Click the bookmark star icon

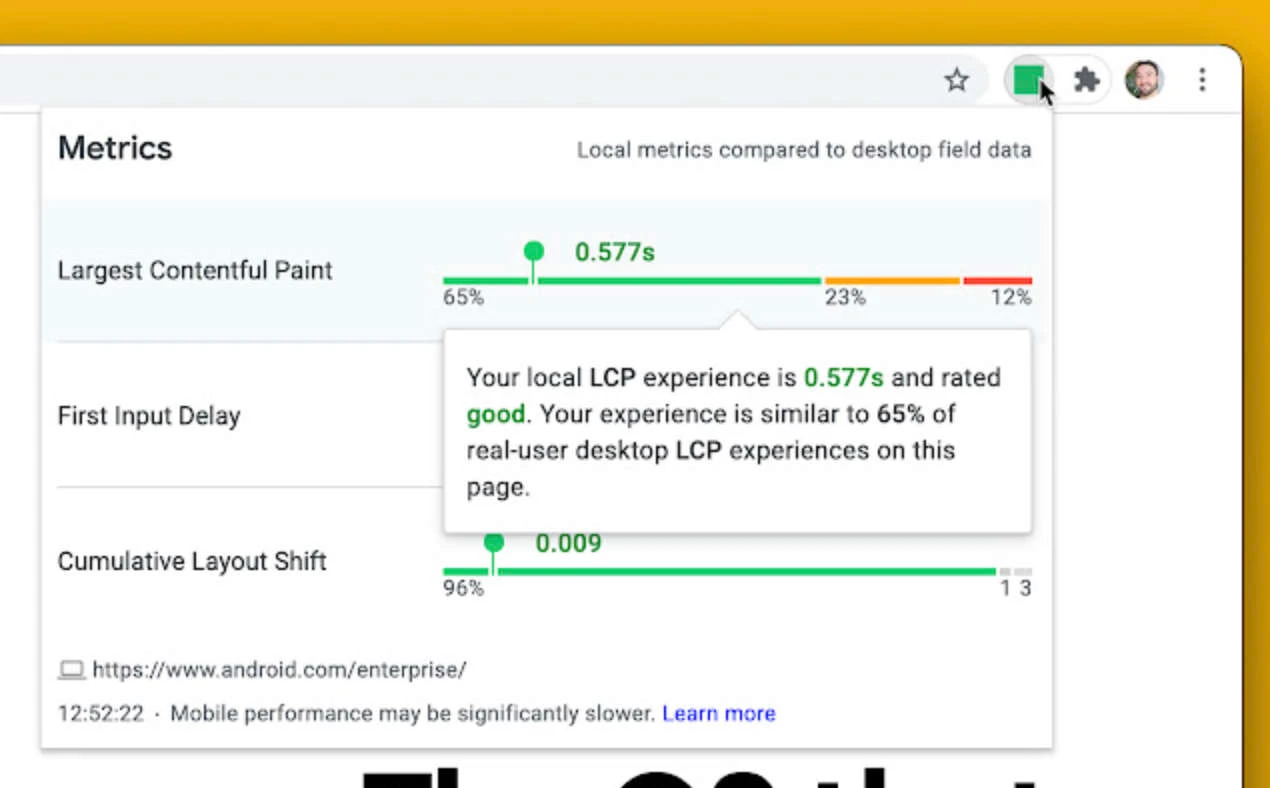pos(956,80)
